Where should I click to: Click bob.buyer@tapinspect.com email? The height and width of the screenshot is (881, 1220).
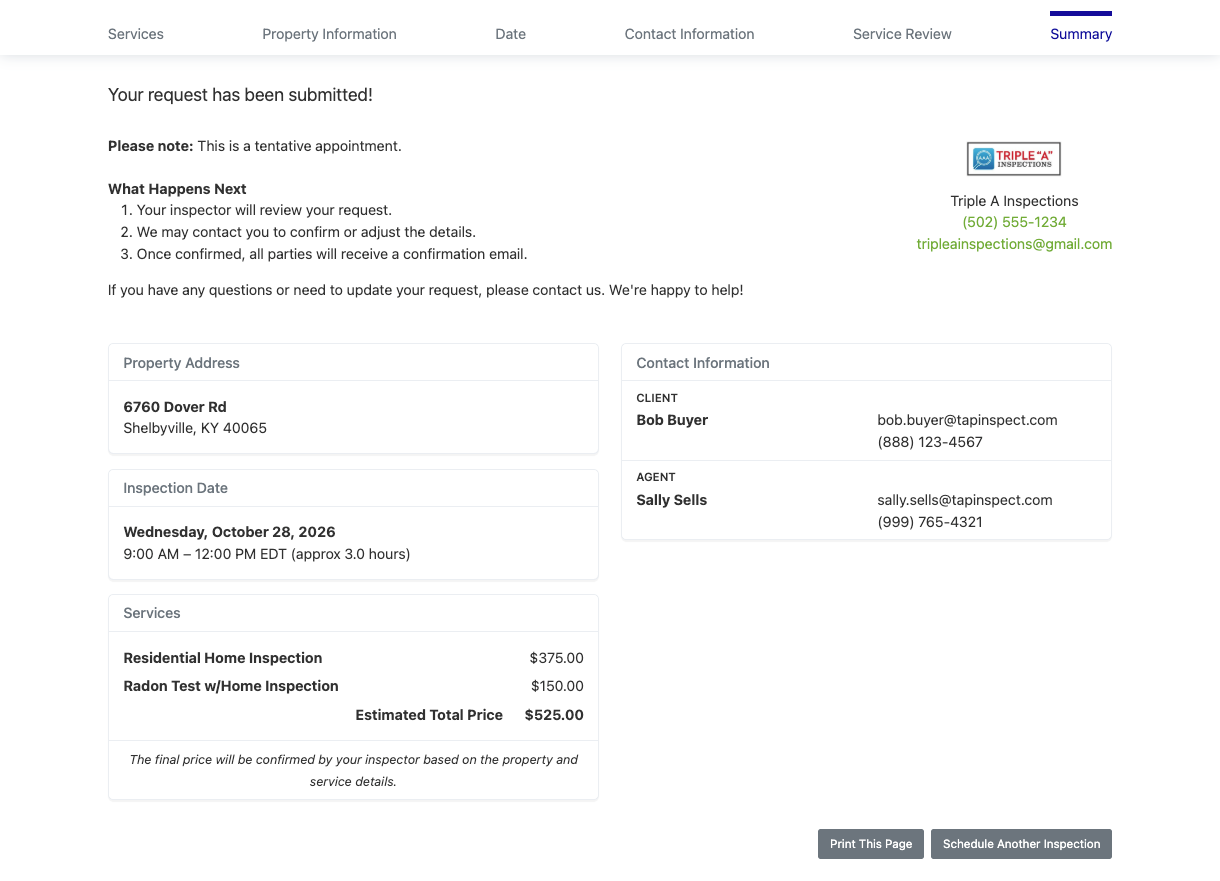pyautogui.click(x=967, y=420)
